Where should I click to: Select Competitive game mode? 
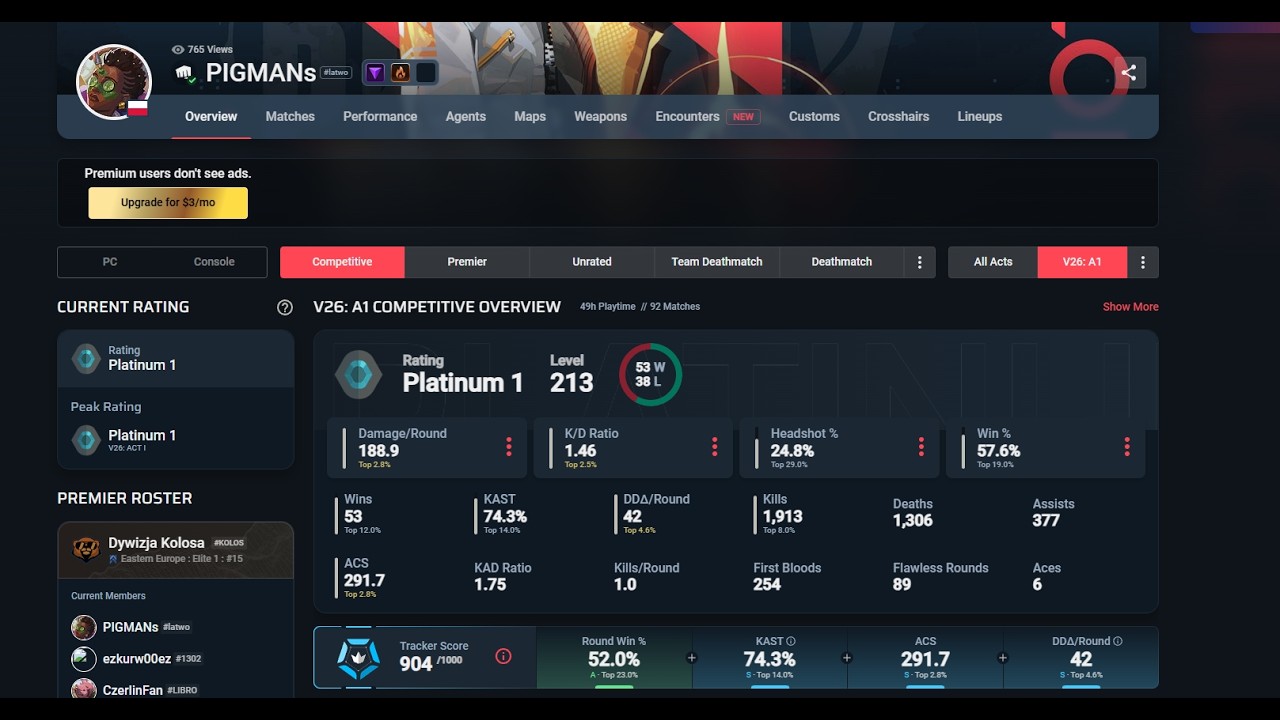[342, 262]
